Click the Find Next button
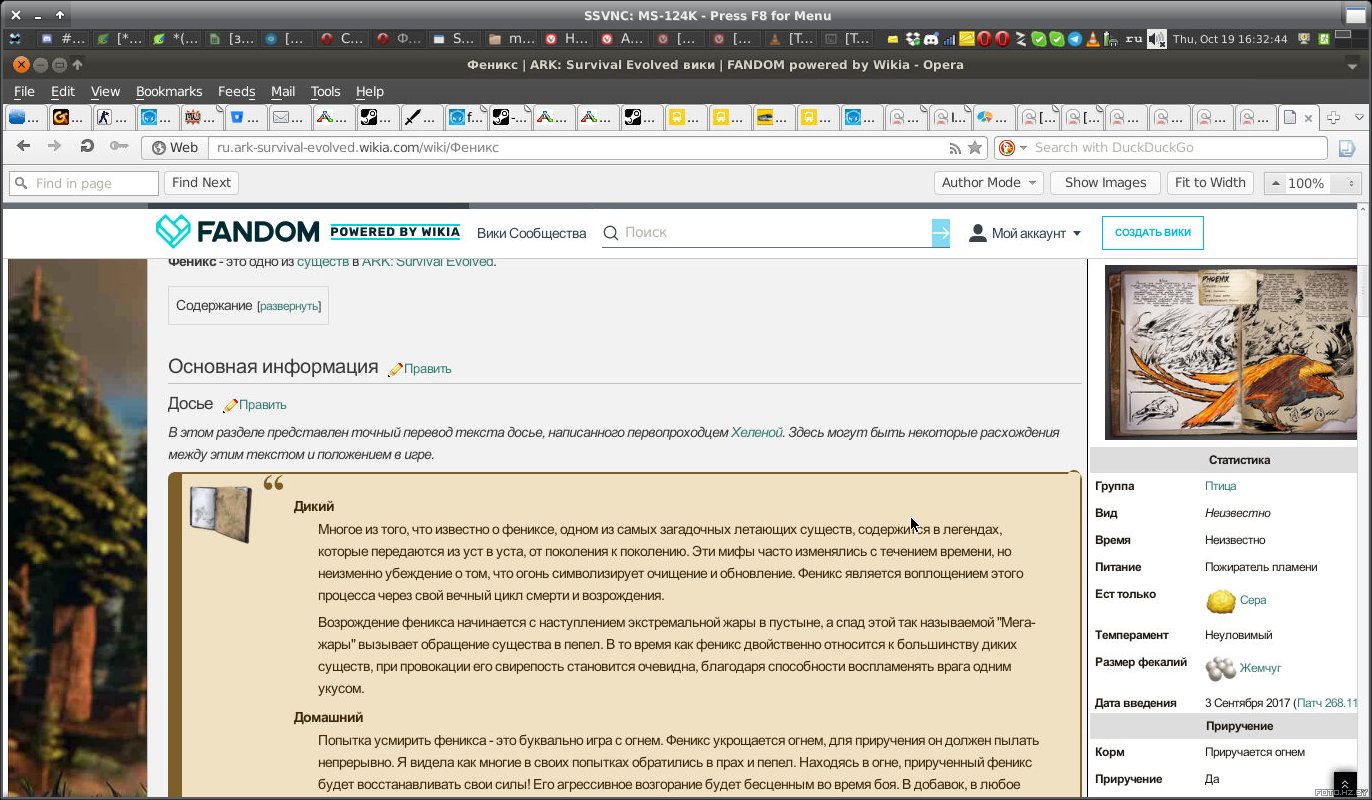Image resolution: width=1372 pixels, height=800 pixels. [201, 183]
